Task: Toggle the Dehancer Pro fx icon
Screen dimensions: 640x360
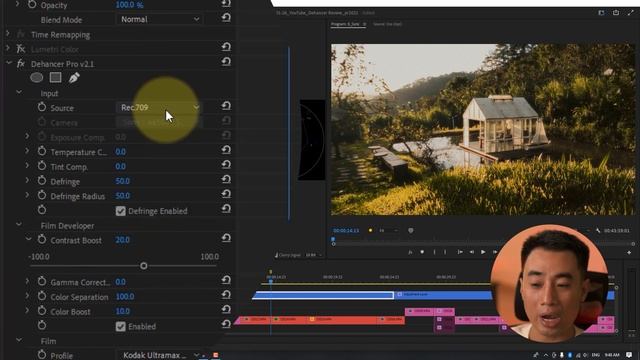Action: 21,64
